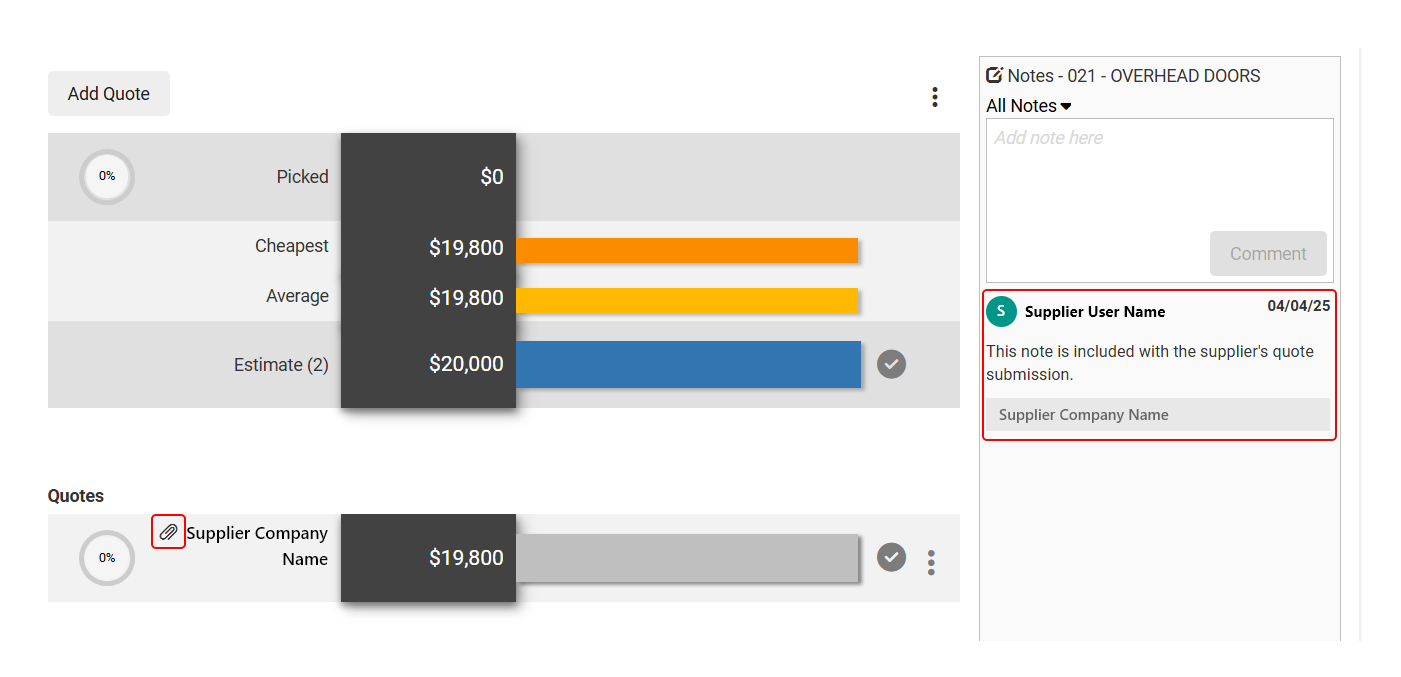Toggle the Estimate row checkmark
This screenshot has width=1401, height=677.
(891, 364)
